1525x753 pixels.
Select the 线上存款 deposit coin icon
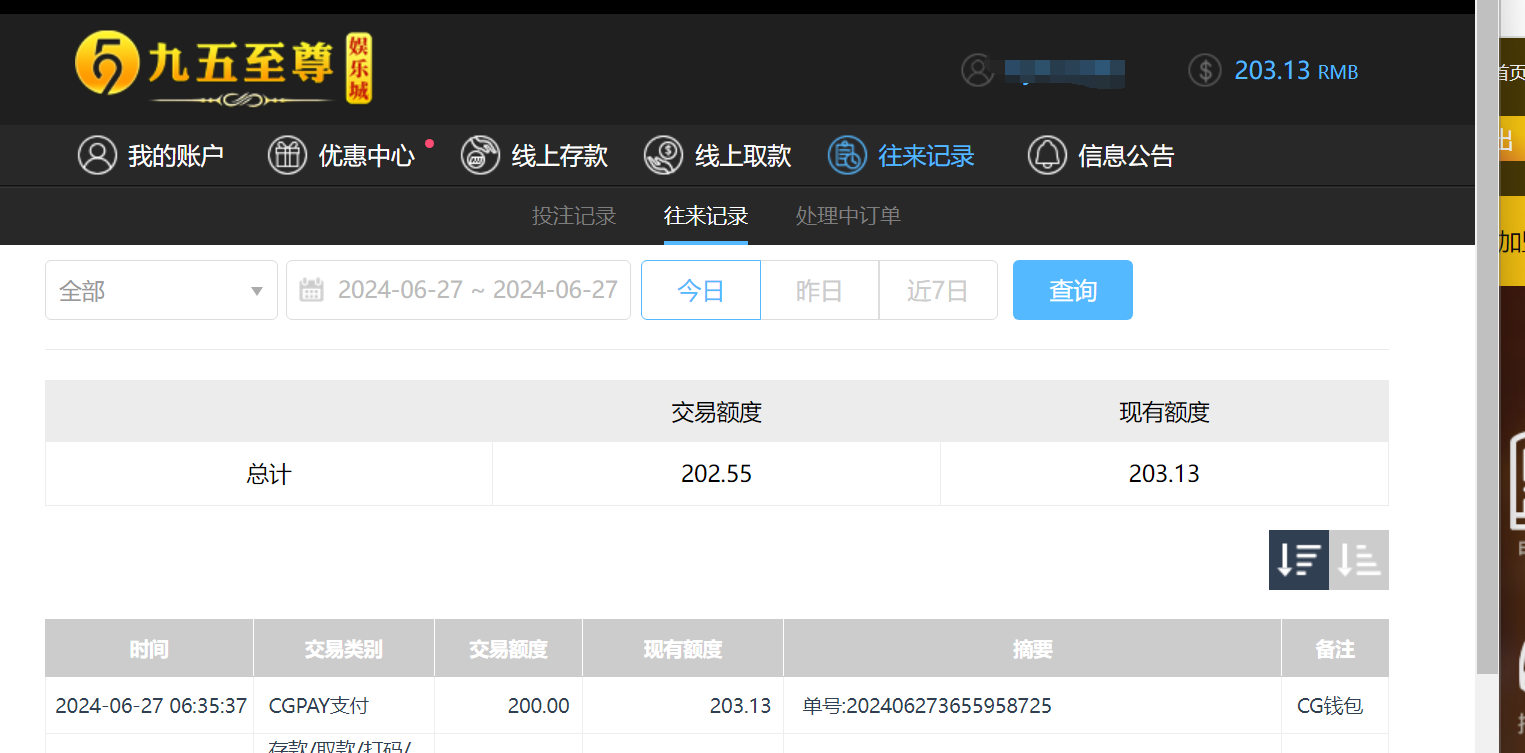(x=480, y=155)
